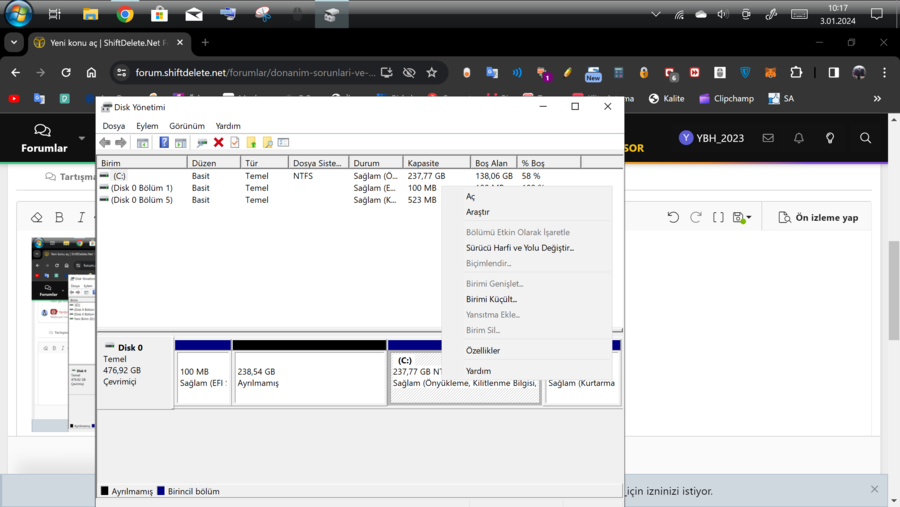900x507 pixels.
Task: Click the Properties checkmark icon in Disk Yönetimi toolbar
Action: (235, 143)
